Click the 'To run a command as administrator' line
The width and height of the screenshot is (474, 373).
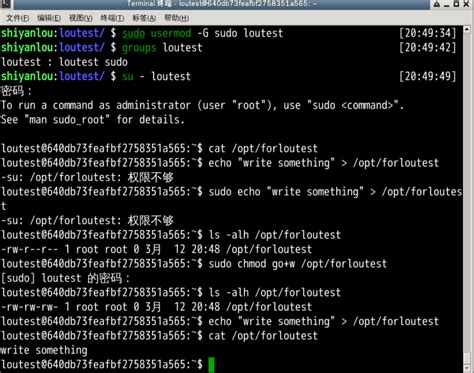202,105
